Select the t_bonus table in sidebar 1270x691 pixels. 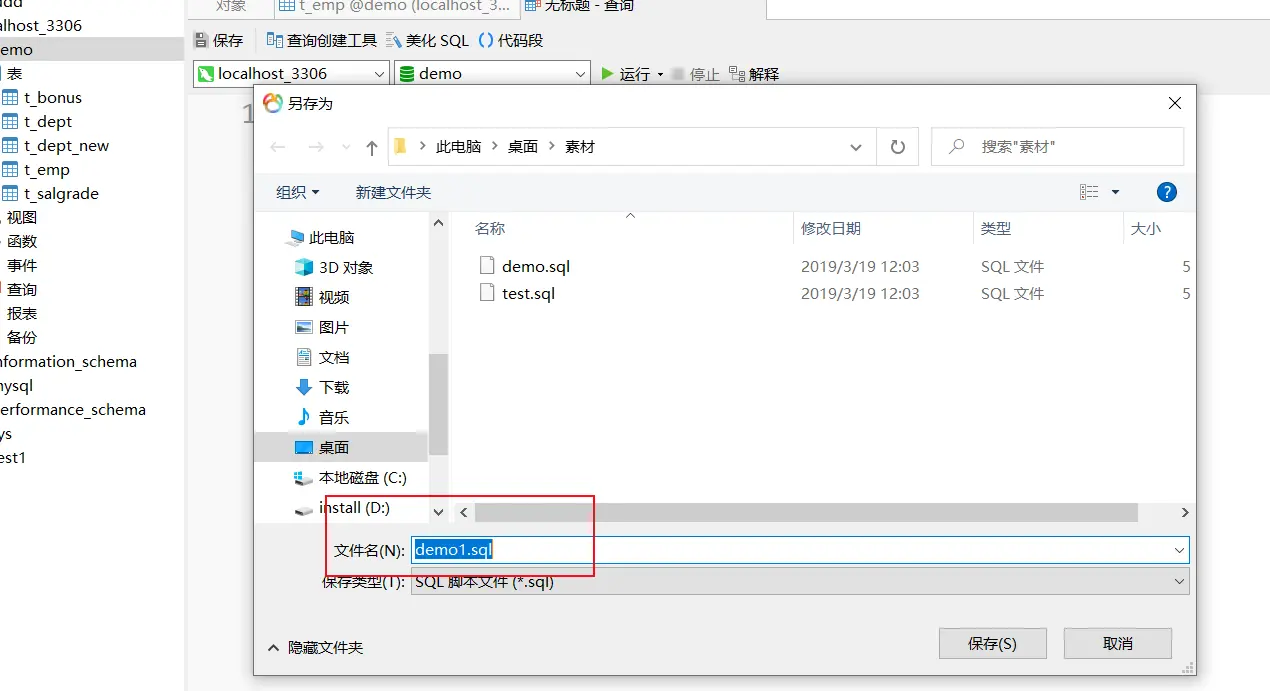click(x=53, y=97)
